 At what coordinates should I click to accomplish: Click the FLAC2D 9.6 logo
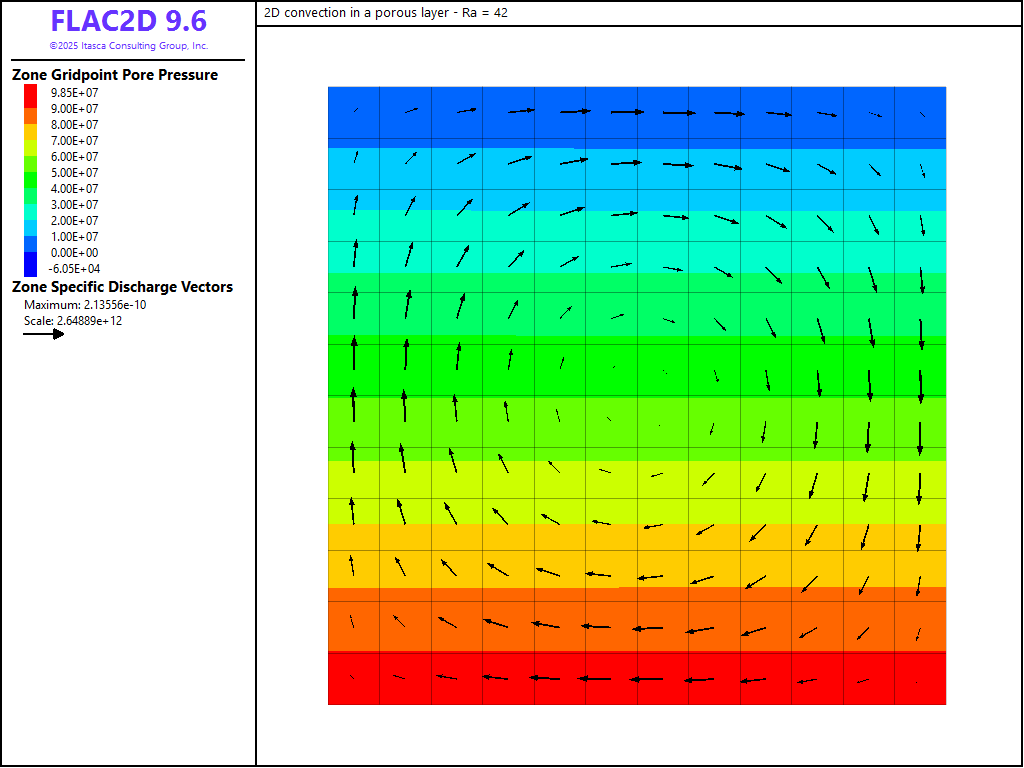click(x=128, y=22)
